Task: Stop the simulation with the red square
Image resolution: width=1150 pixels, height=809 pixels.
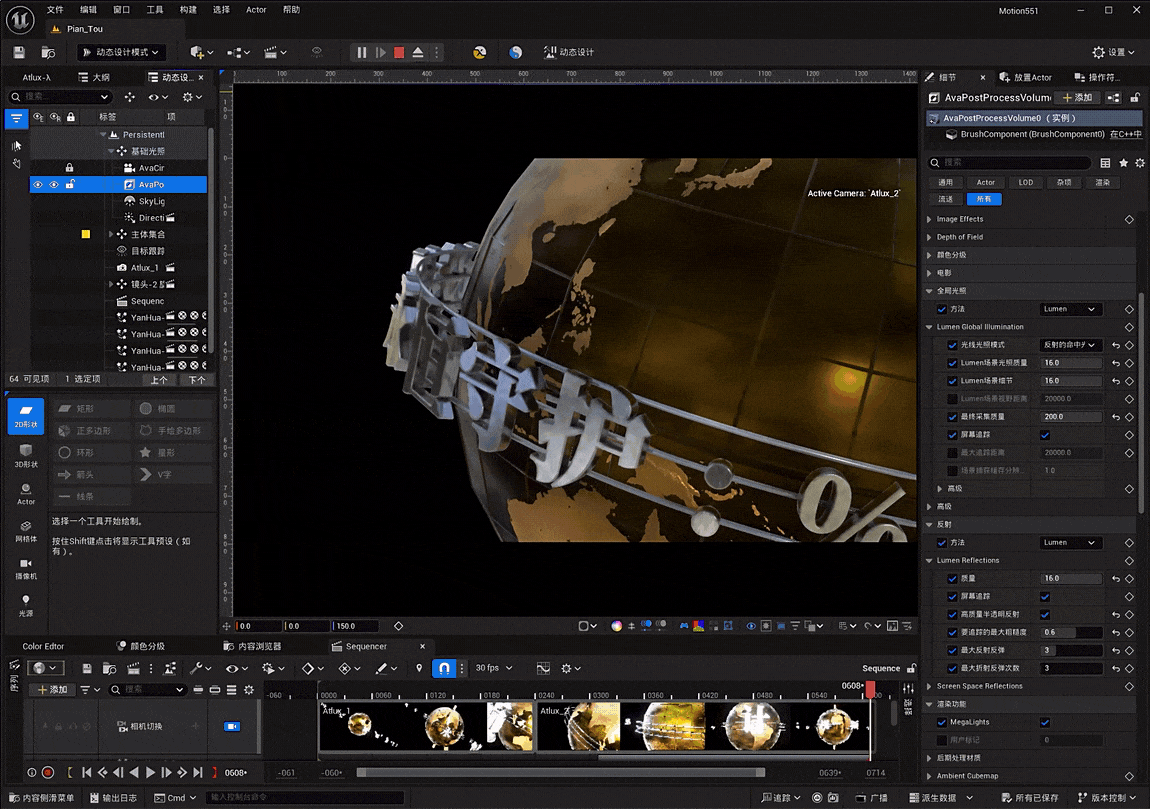Action: pos(399,52)
